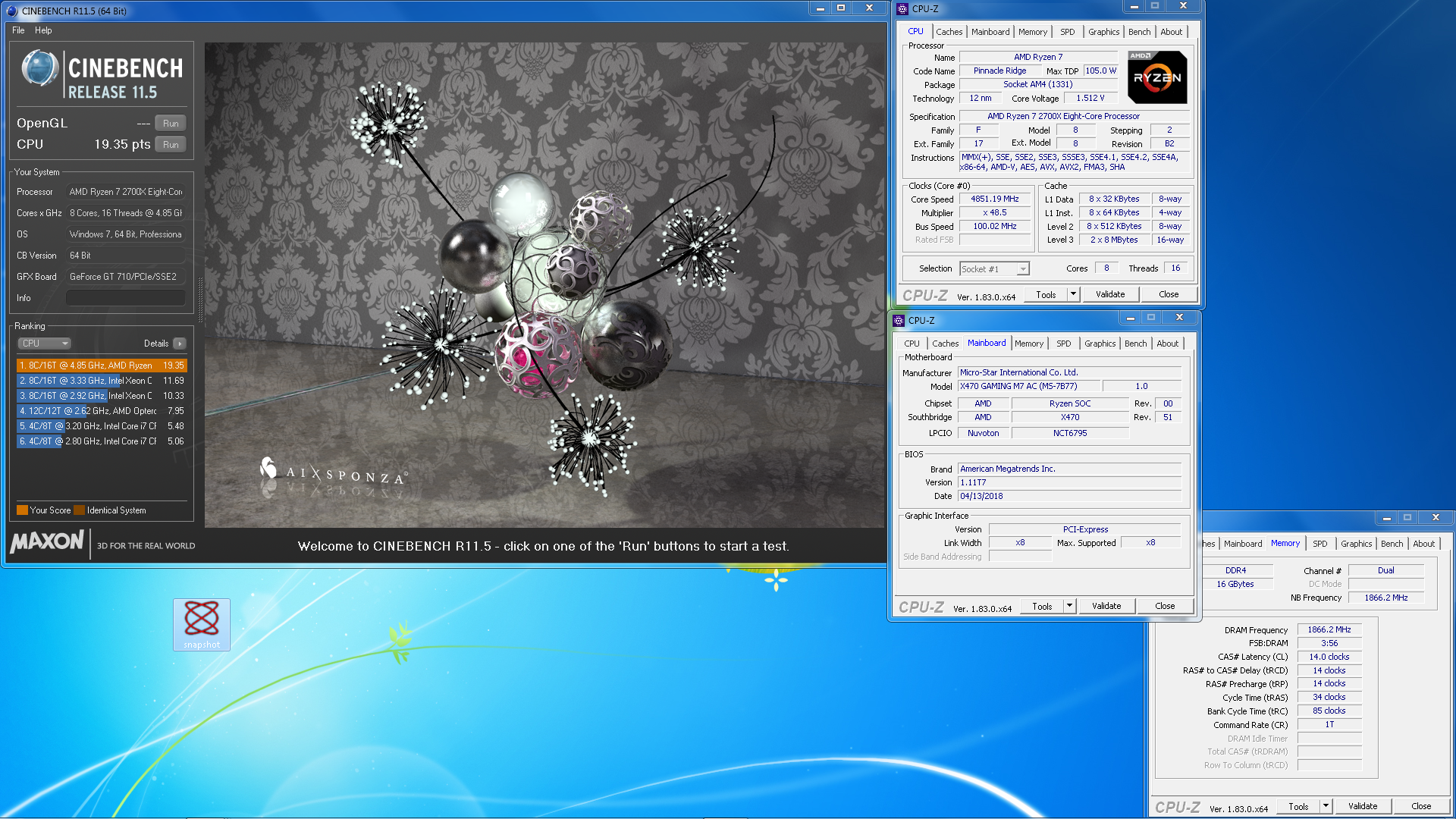The width and height of the screenshot is (1456, 819).
Task: Click Validate in Mainboard CPU-Z window
Action: pyautogui.click(x=1106, y=606)
